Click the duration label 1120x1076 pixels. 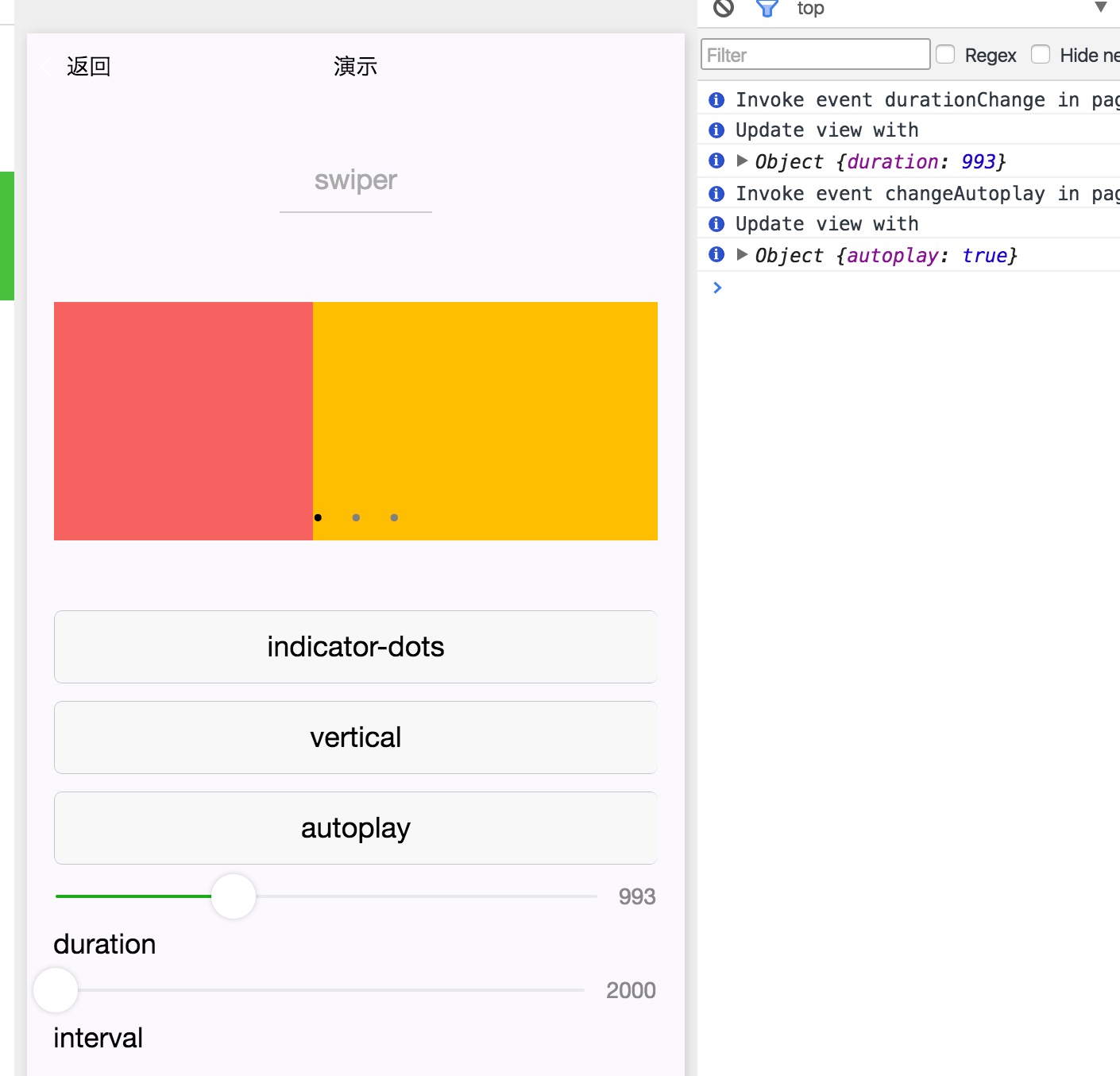pos(105,944)
